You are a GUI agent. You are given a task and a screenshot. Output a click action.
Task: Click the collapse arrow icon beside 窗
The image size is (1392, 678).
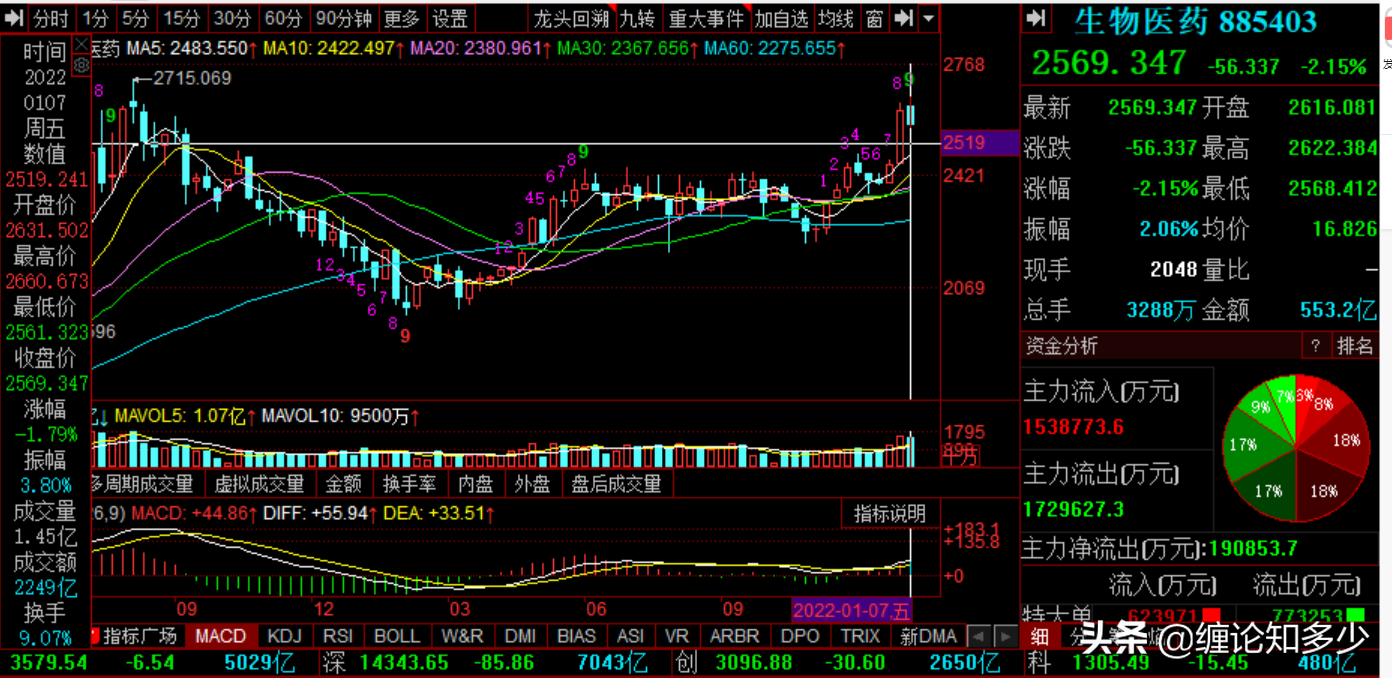903,18
